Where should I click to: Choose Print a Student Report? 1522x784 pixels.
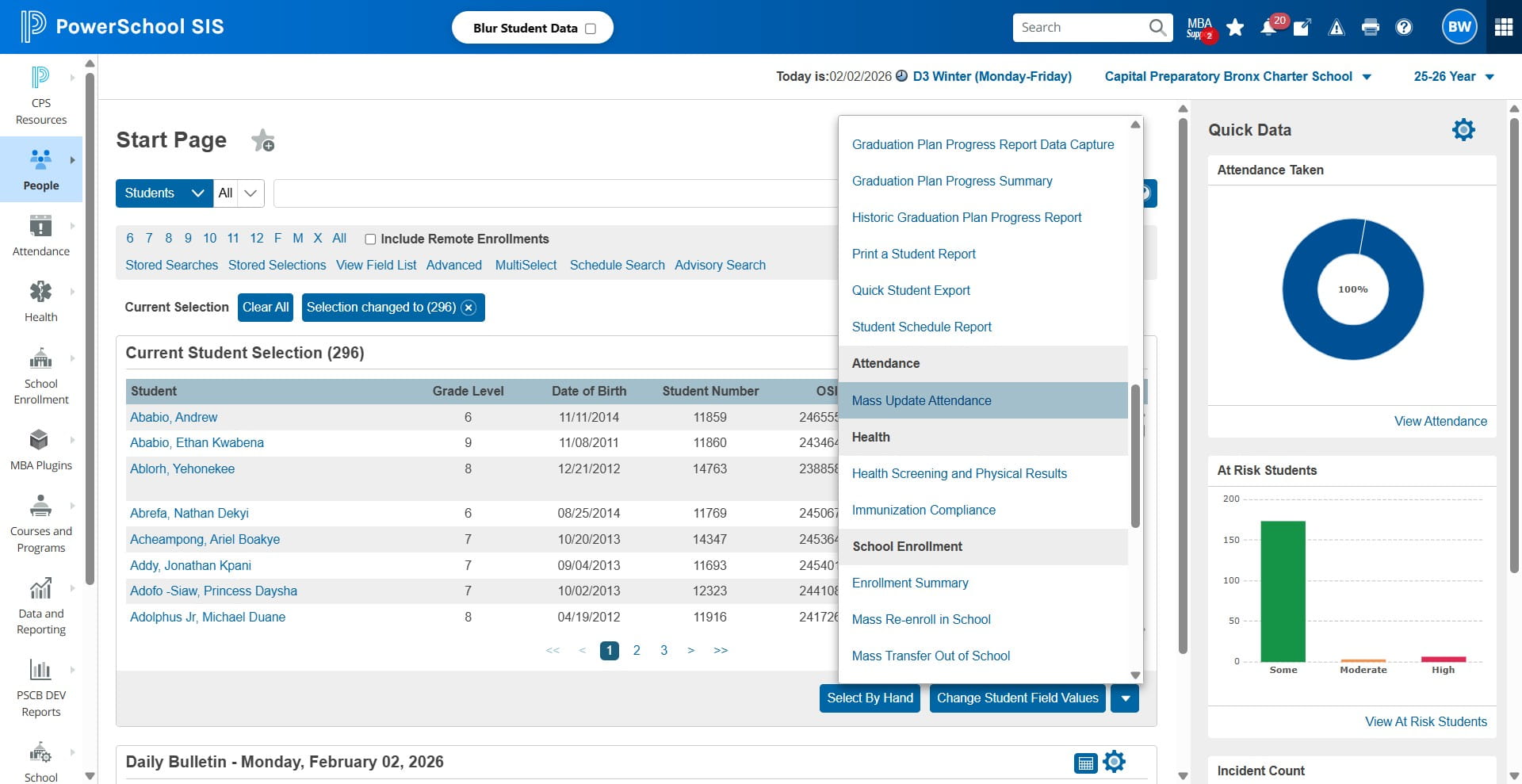(x=913, y=254)
